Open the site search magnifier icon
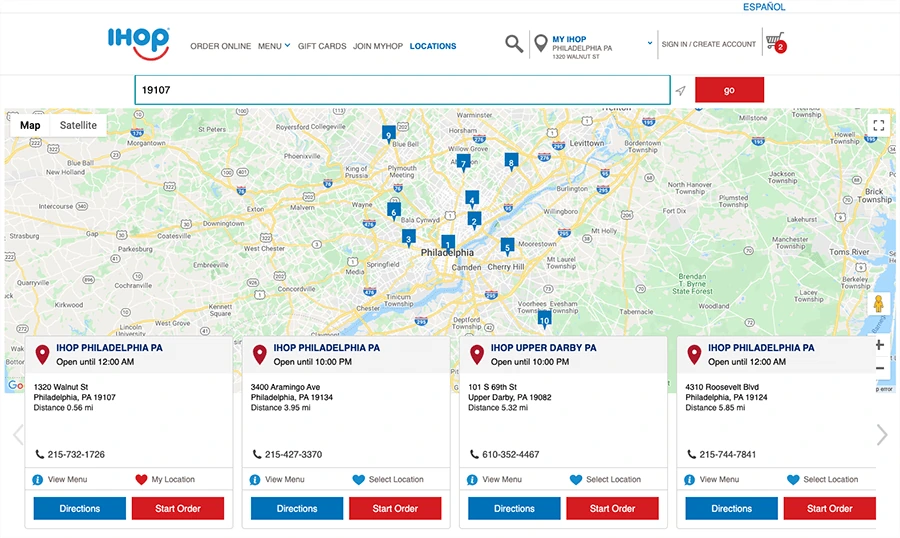 (514, 44)
